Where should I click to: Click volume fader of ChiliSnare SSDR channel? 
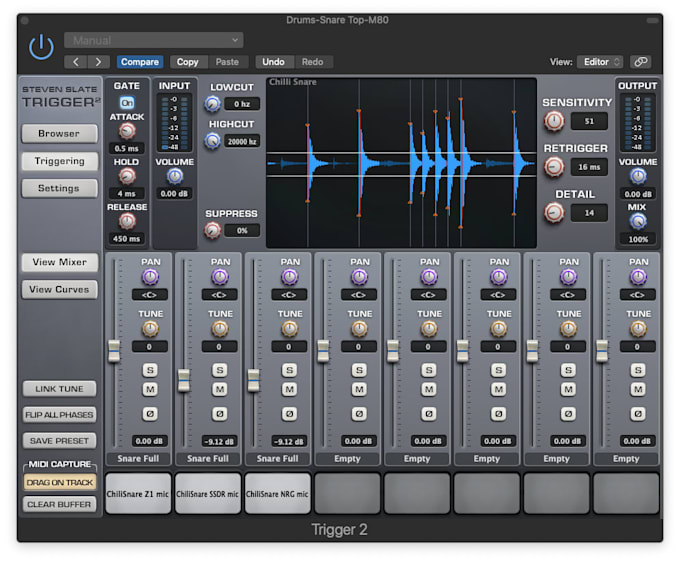pos(184,380)
